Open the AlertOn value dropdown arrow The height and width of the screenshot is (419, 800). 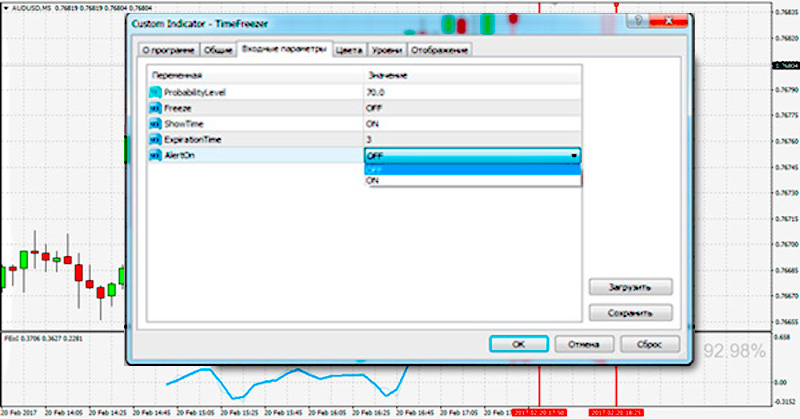click(574, 156)
